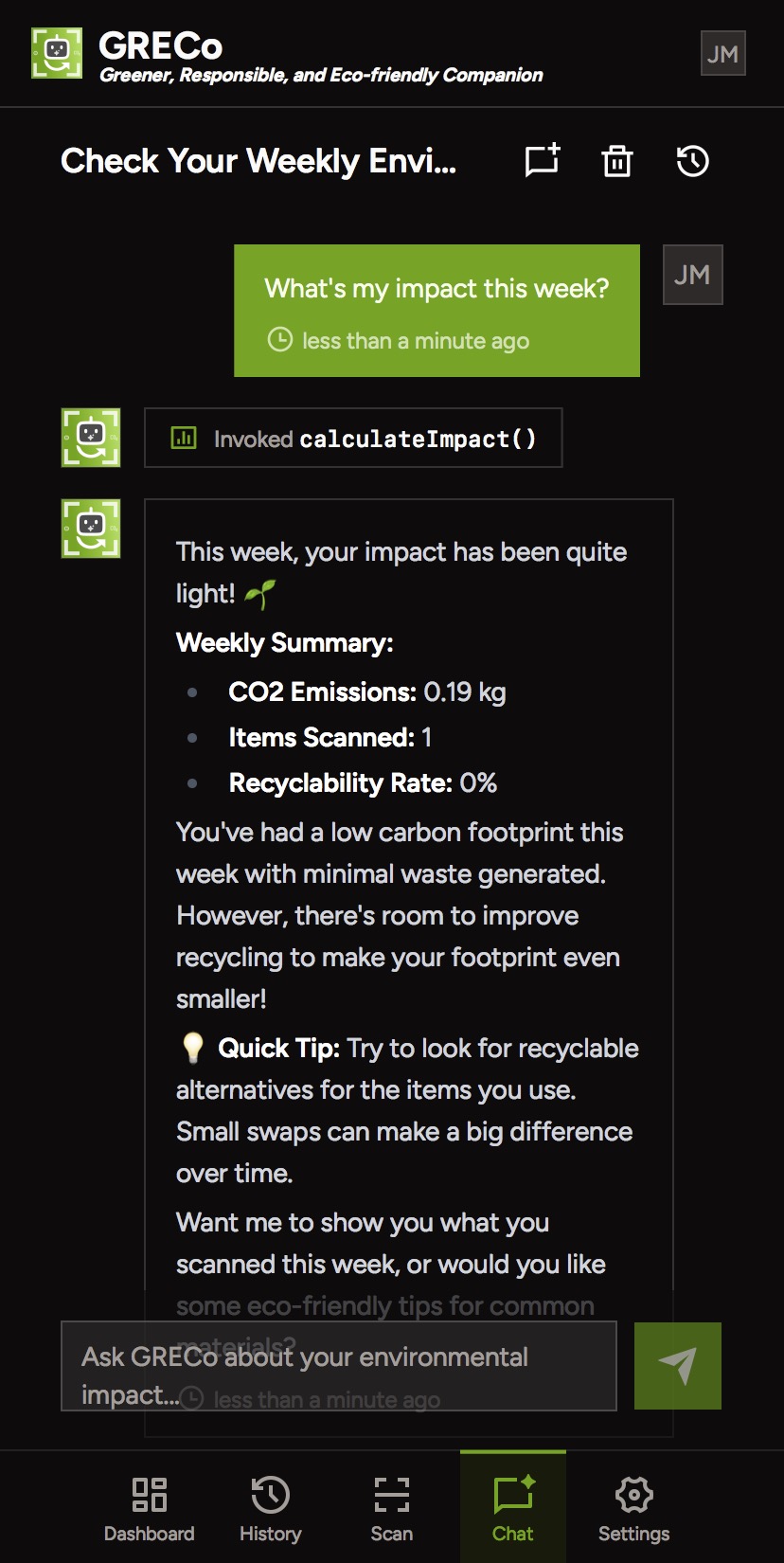Start a new chat with plus-bubble icon
The image size is (784, 1563).
(543, 161)
